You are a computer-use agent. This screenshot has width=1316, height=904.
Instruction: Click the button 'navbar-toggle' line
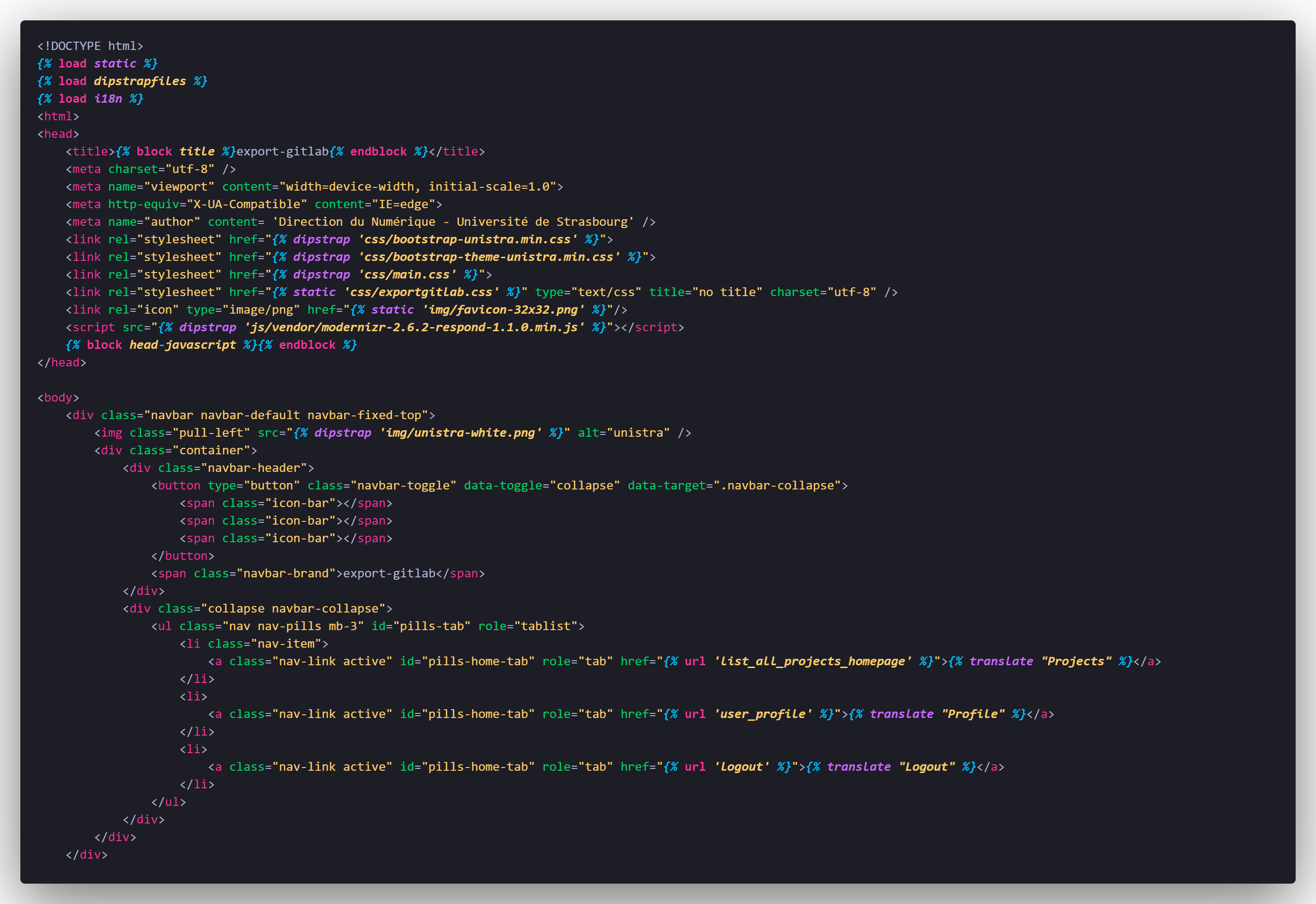pyautogui.click(x=499, y=485)
